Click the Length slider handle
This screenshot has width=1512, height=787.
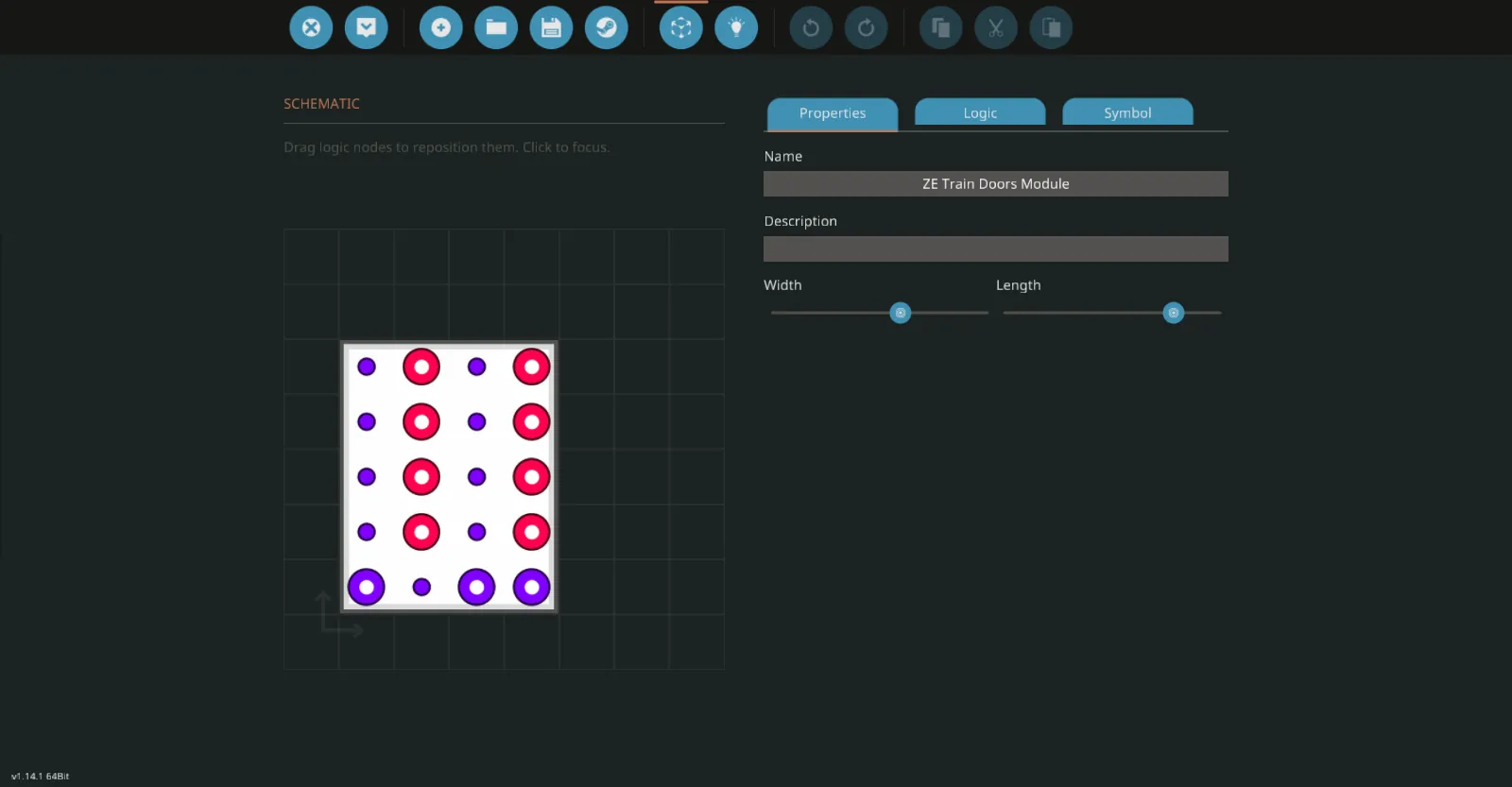coord(1173,313)
